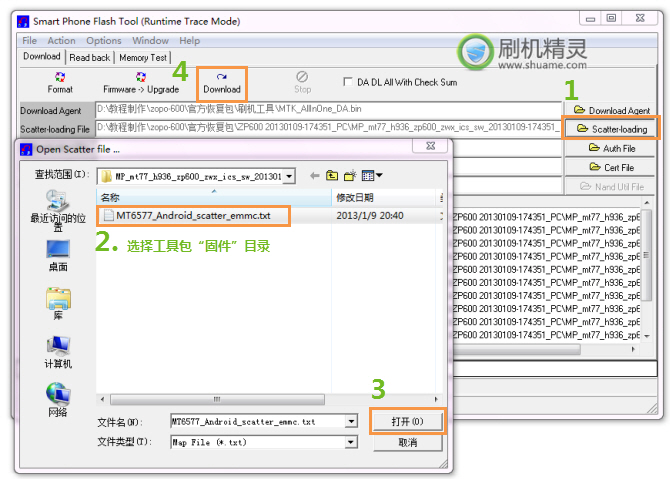Click the Flash Tool title bar app icon
The image size is (670, 479).
23,21
